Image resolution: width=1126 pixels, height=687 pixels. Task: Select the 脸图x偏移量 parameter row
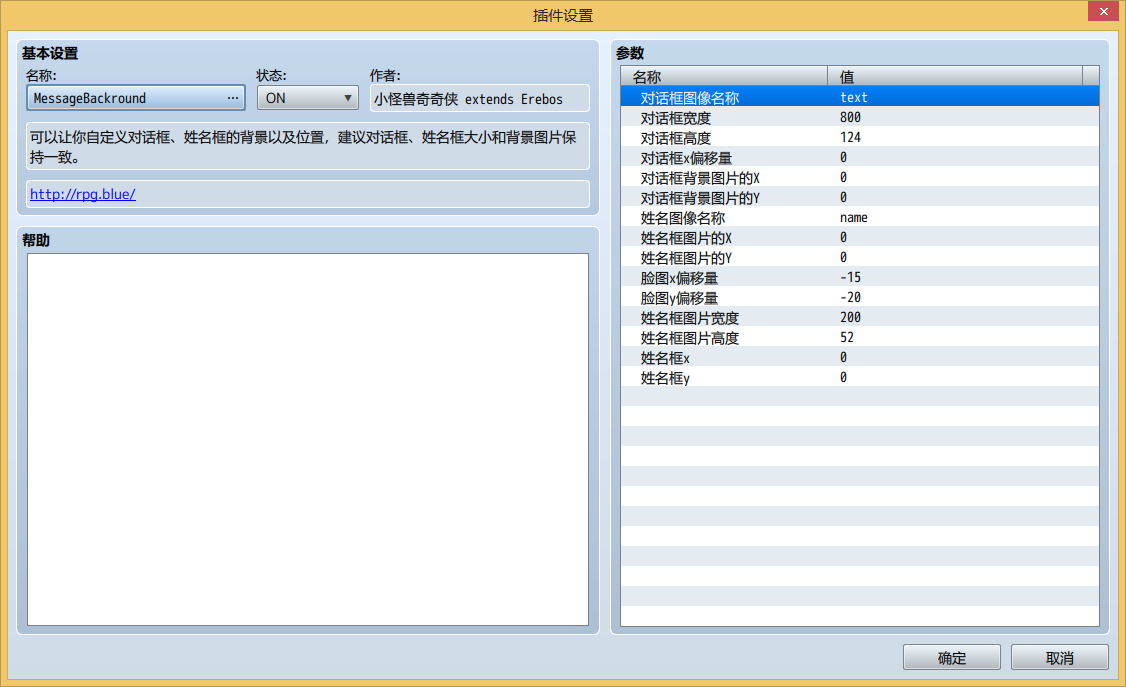click(x=860, y=278)
